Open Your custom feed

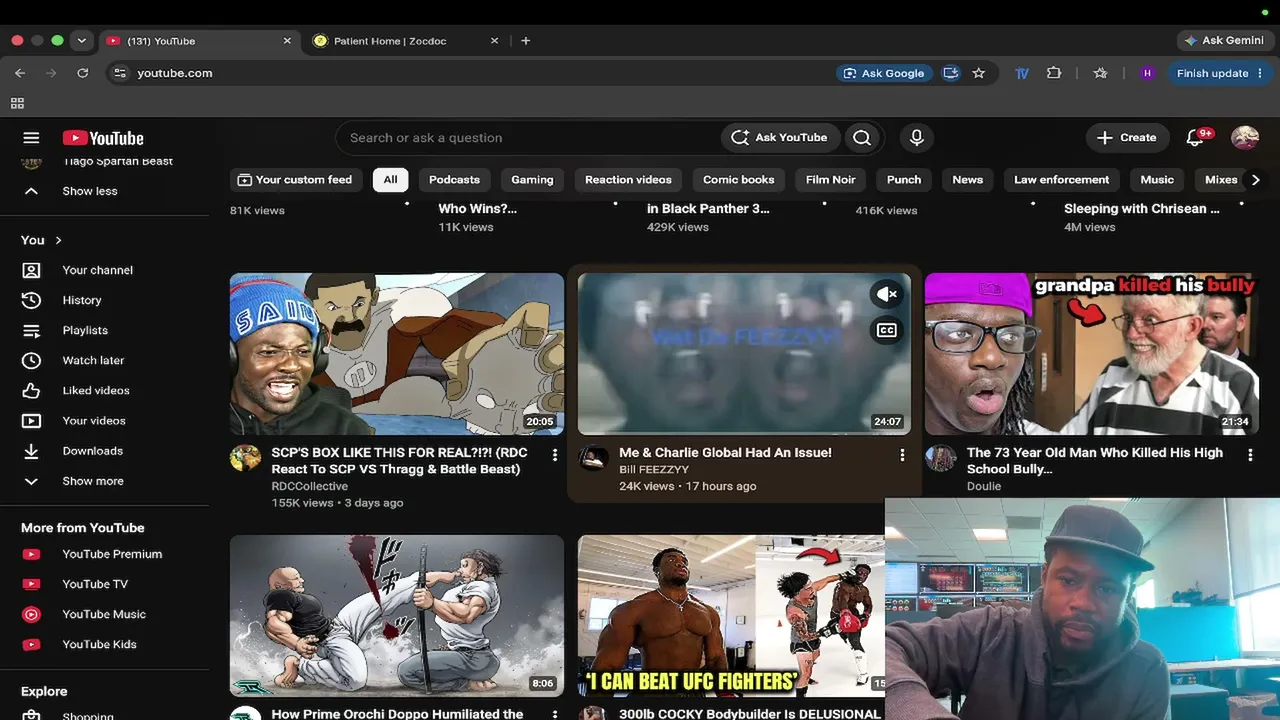[x=294, y=180]
